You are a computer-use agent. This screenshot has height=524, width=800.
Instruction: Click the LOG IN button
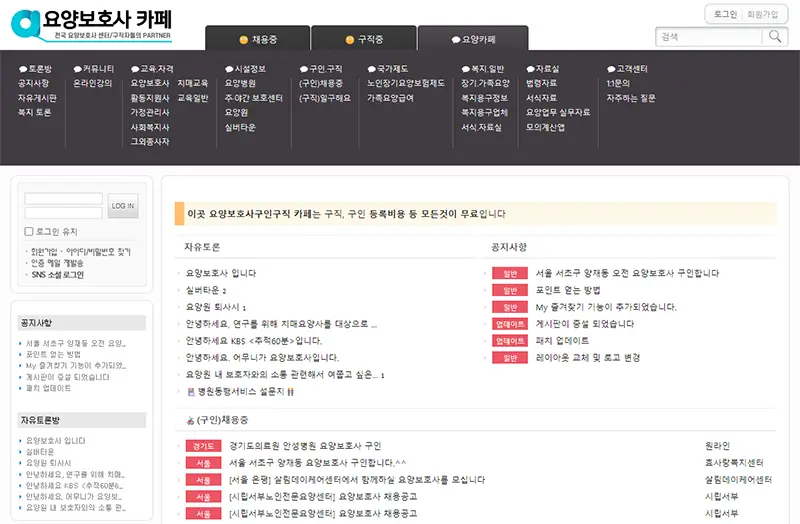[x=123, y=206]
